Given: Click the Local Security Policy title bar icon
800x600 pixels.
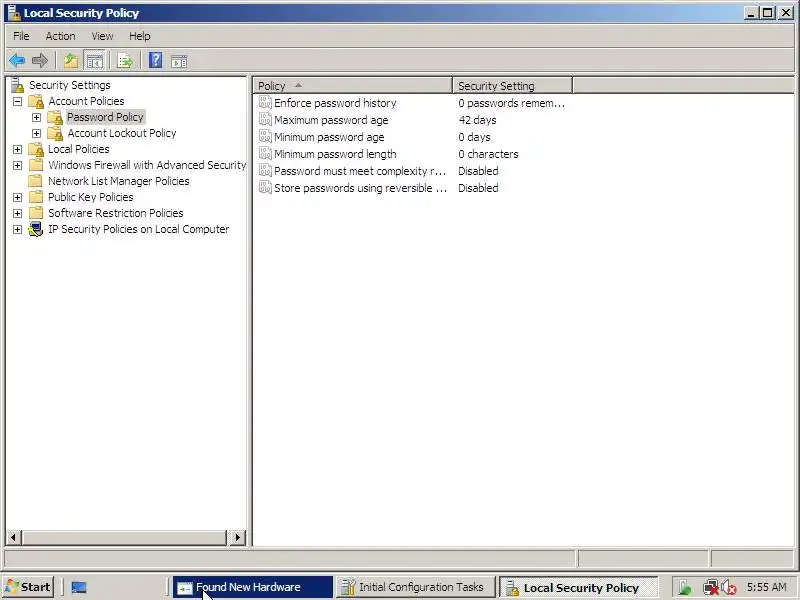Looking at the screenshot, I should (14, 13).
